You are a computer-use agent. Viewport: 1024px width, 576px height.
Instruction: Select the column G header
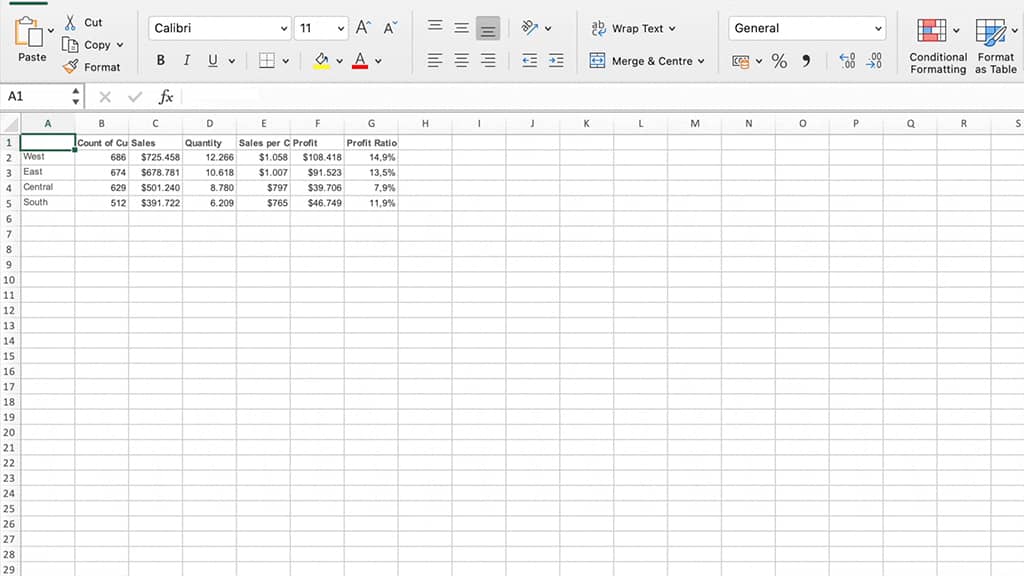[371, 123]
